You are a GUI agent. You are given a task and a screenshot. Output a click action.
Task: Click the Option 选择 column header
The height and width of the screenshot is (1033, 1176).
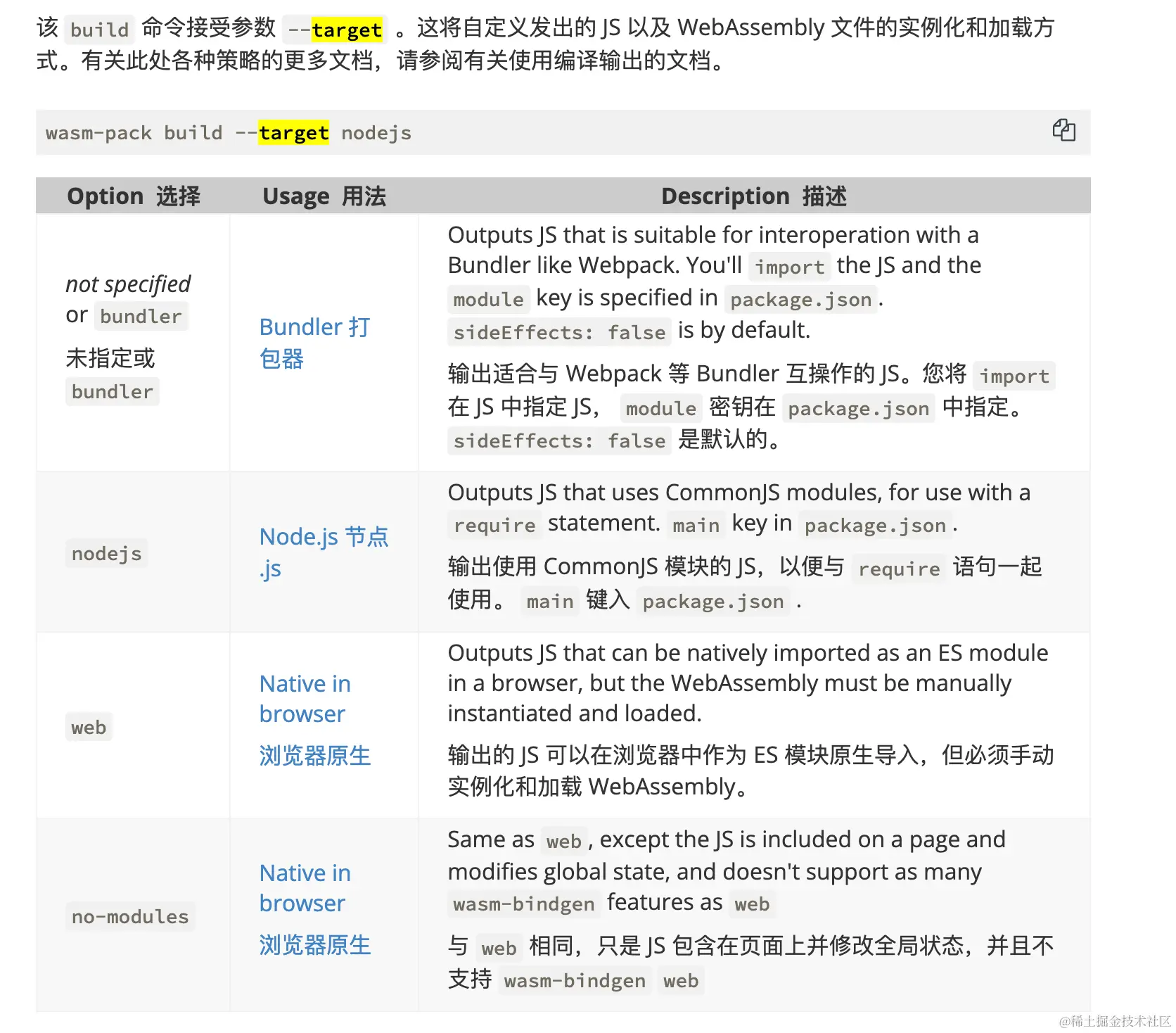[x=133, y=196]
